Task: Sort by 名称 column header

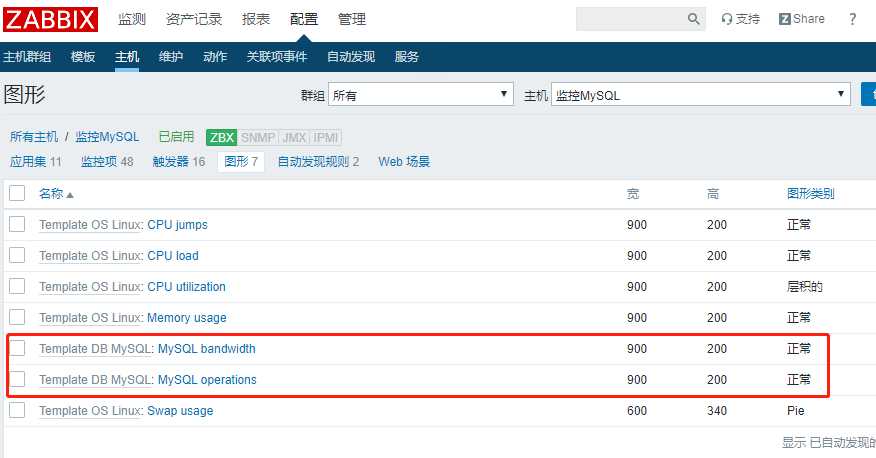Action: pos(56,194)
